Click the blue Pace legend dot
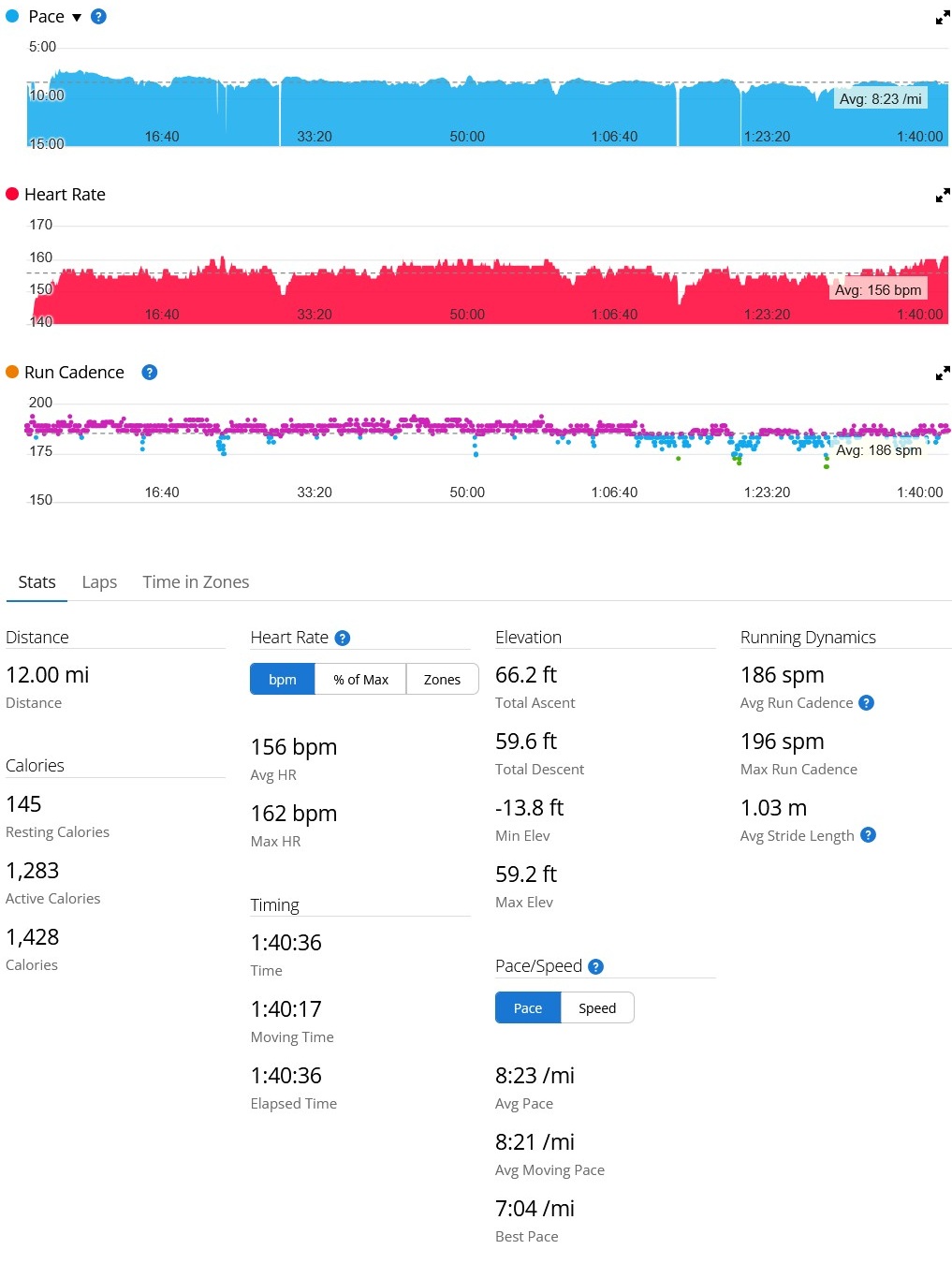Image resolution: width=952 pixels, height=1264 pixels. pos(12,16)
